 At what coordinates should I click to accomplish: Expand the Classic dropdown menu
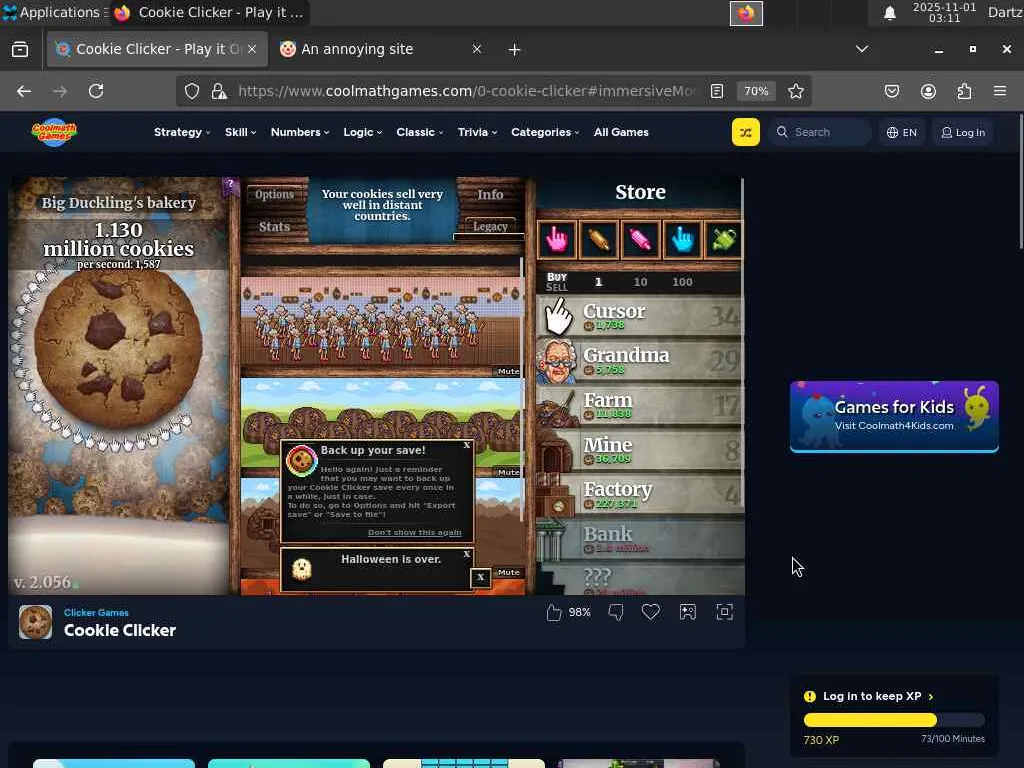click(420, 132)
